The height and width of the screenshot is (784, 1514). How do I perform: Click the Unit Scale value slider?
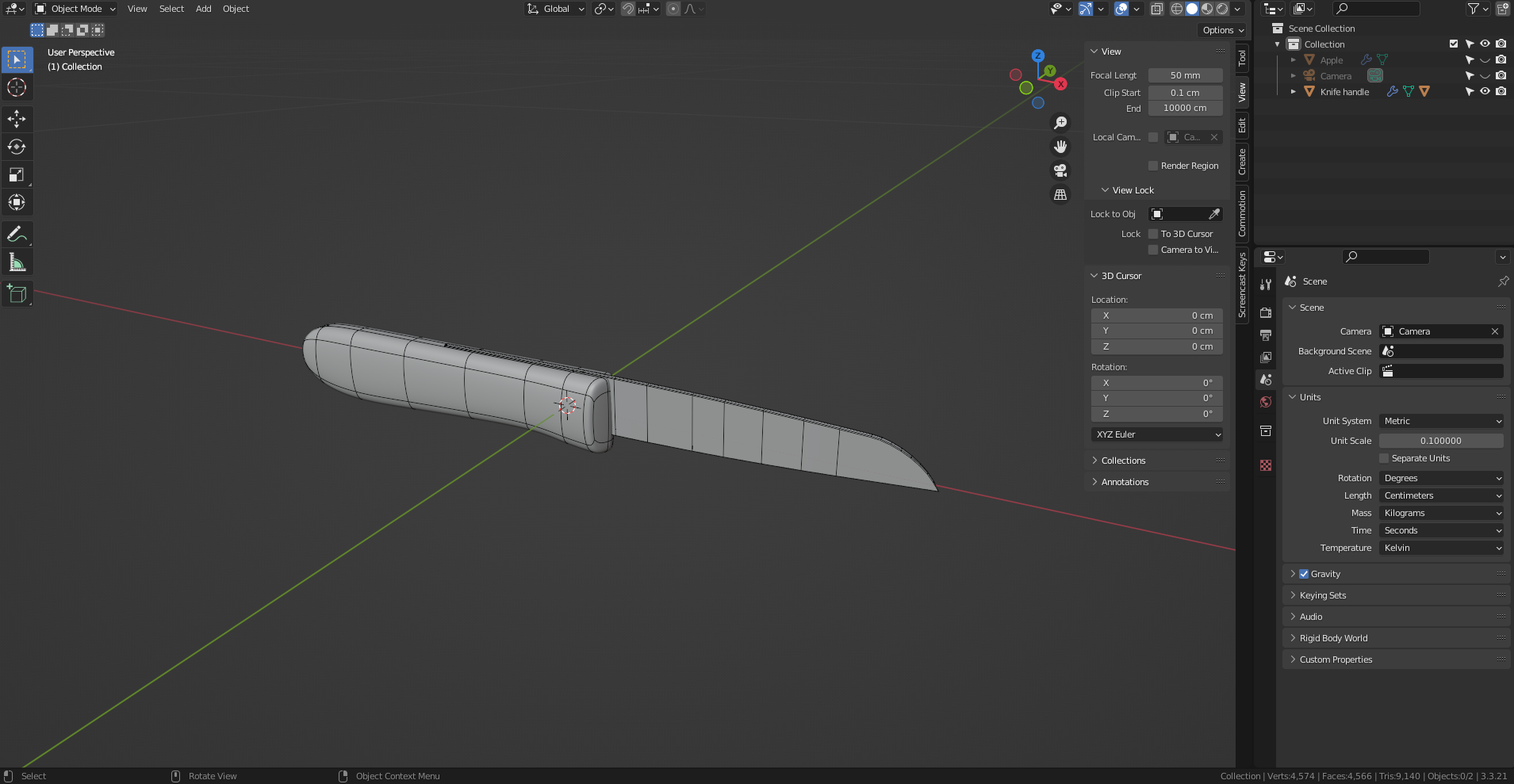point(1440,441)
